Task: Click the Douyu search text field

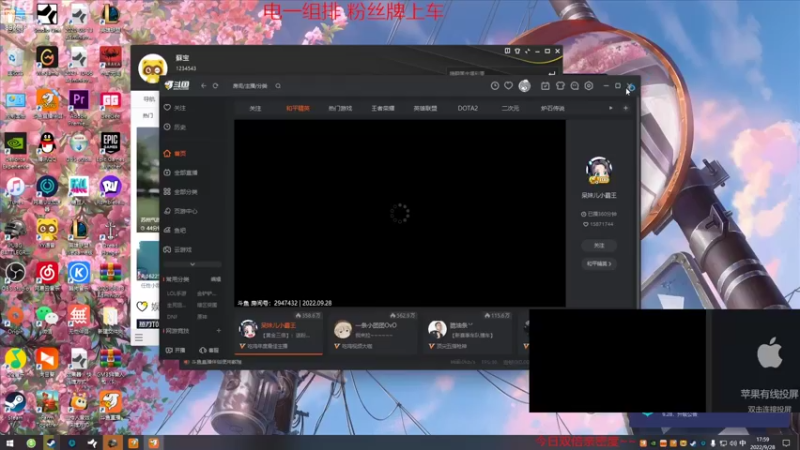Action: coord(250,86)
